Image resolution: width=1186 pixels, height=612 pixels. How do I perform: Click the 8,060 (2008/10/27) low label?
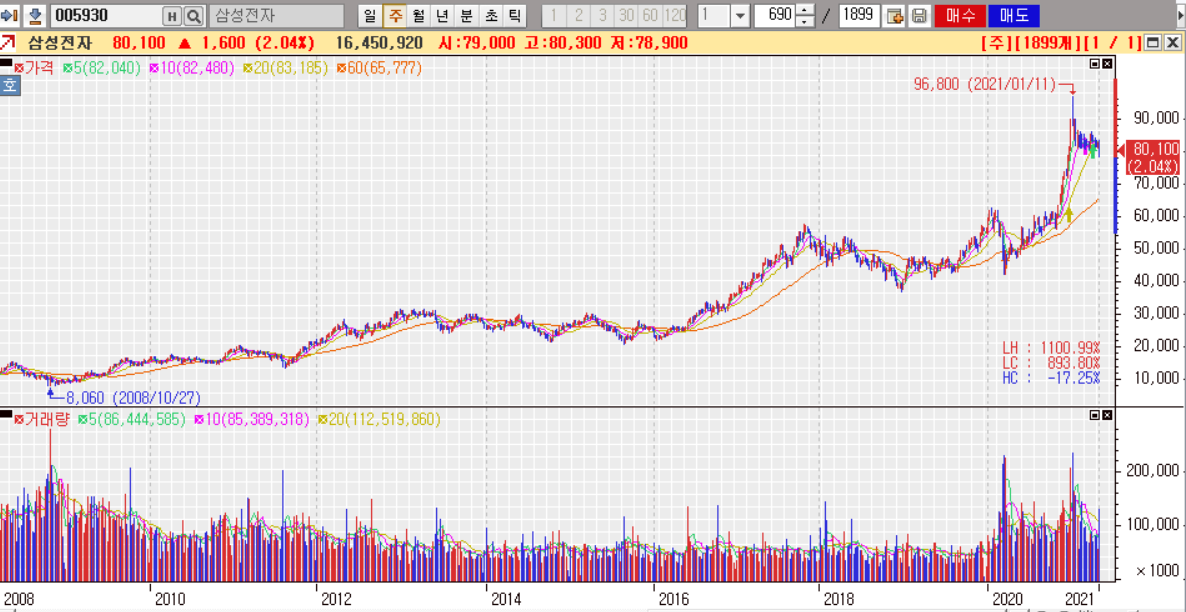(x=133, y=397)
